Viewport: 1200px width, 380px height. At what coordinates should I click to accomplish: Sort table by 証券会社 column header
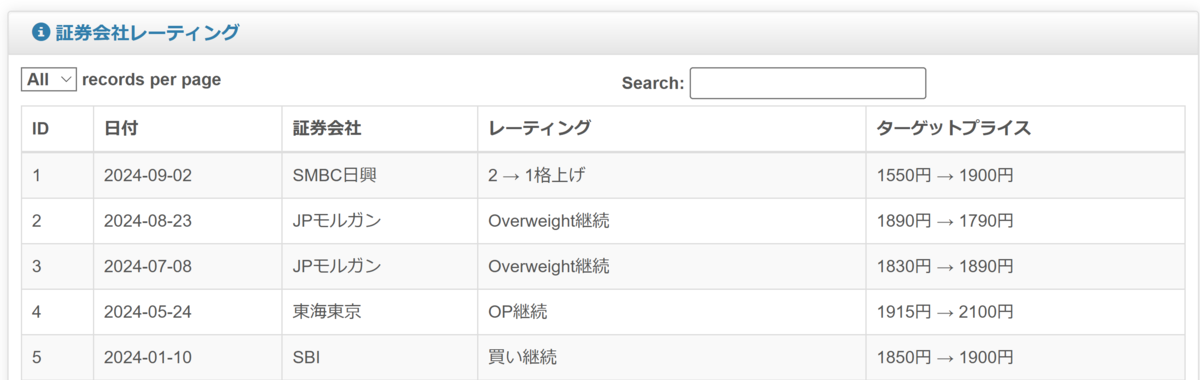point(380,129)
